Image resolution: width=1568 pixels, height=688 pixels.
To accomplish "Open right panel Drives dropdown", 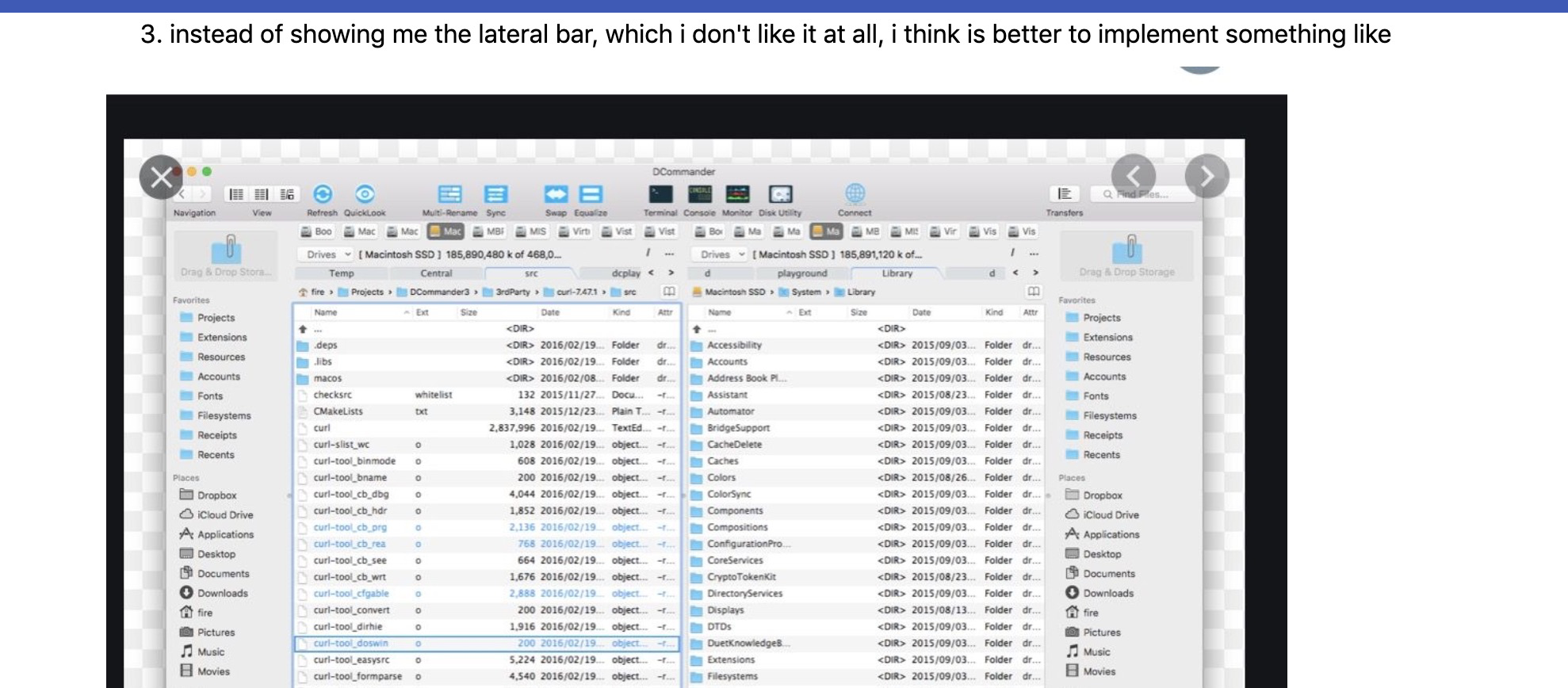I will tap(722, 254).
